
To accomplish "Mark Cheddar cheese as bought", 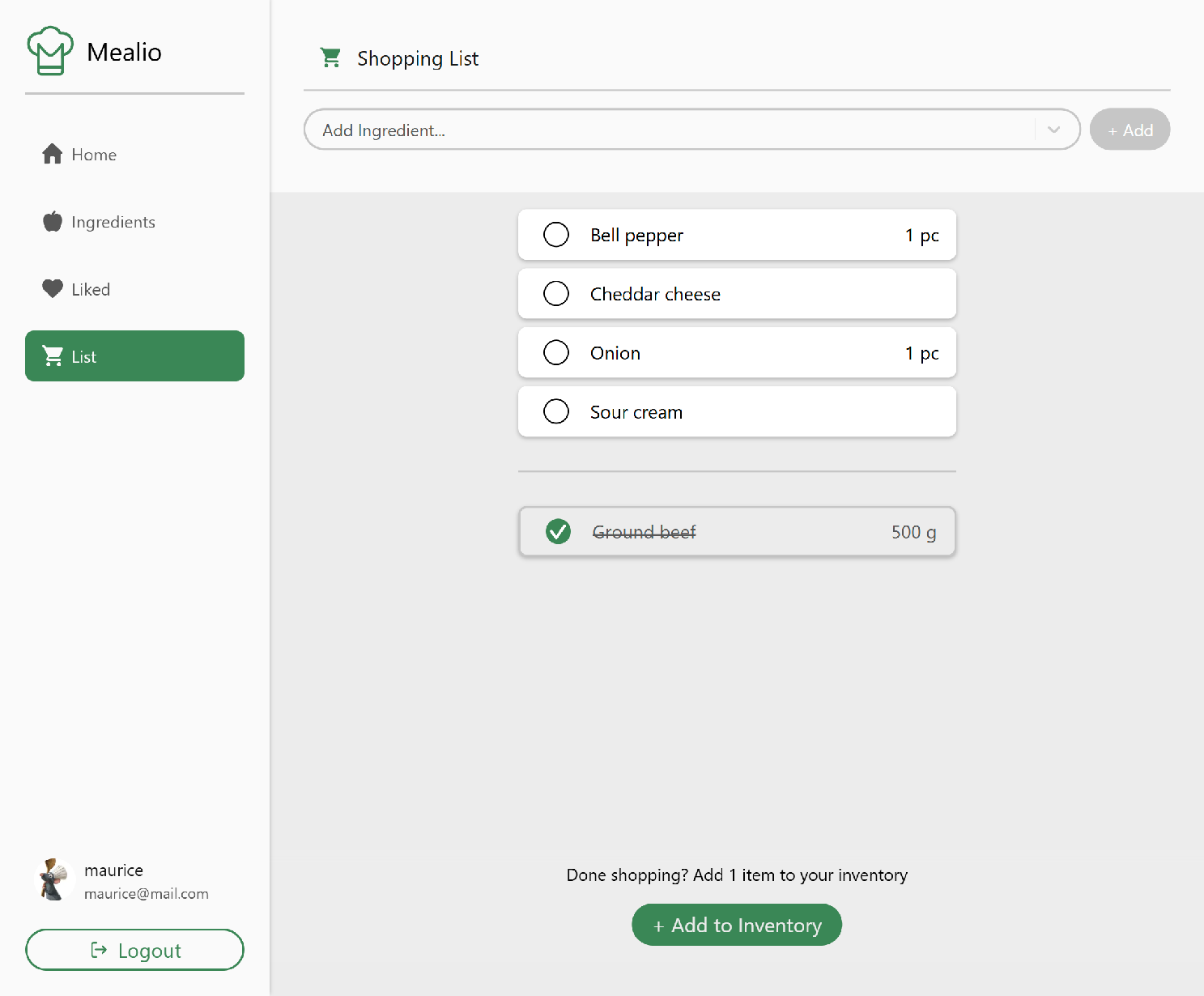I will 556,294.
